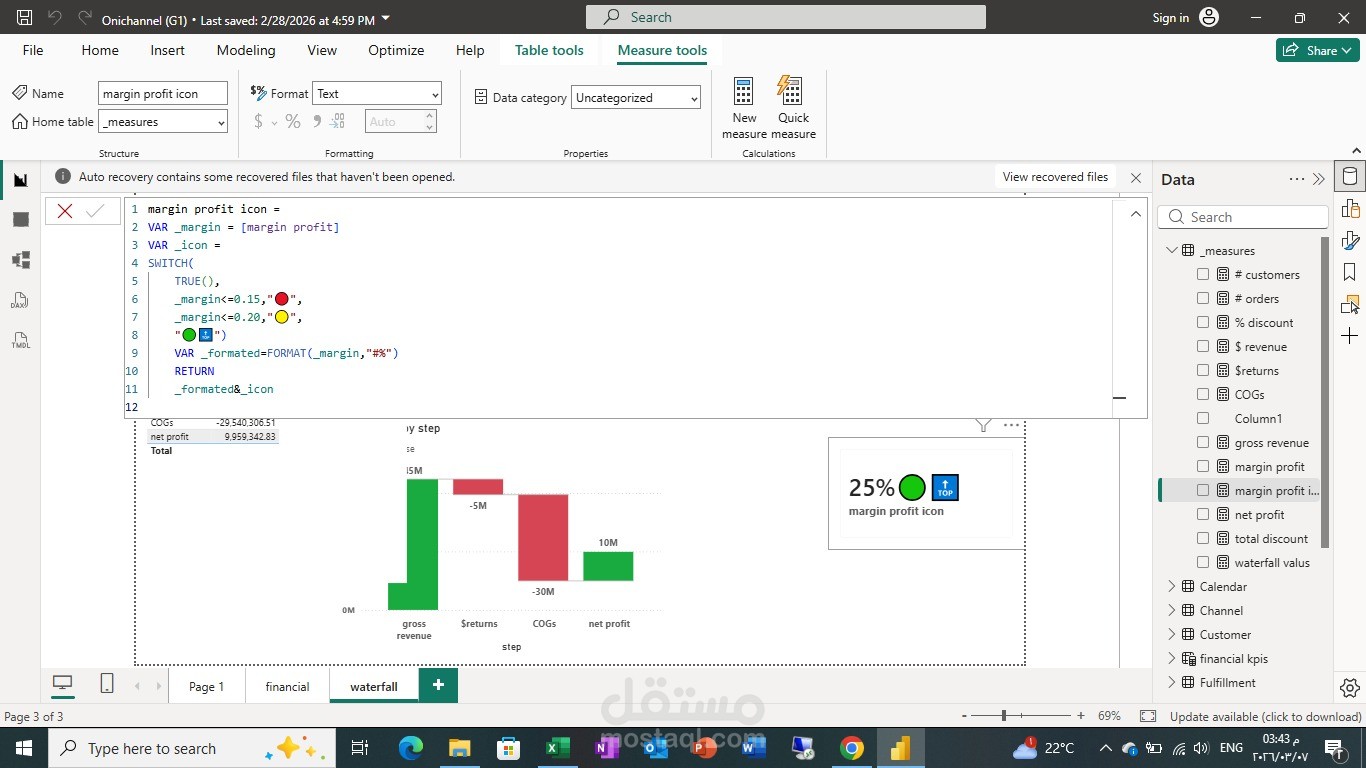Adjust the zoom slider handle
The width and height of the screenshot is (1366, 768).
coord(1004,716)
